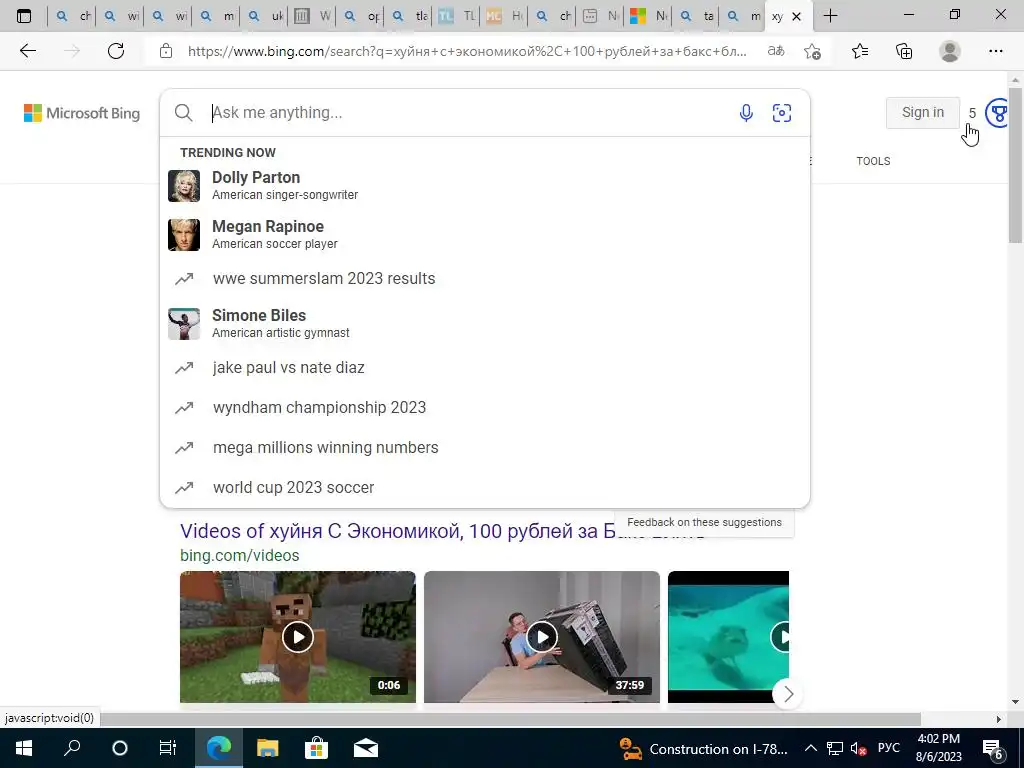Click the address bar URL
Screen dimensions: 1024x768
pyautogui.click(x=467, y=51)
